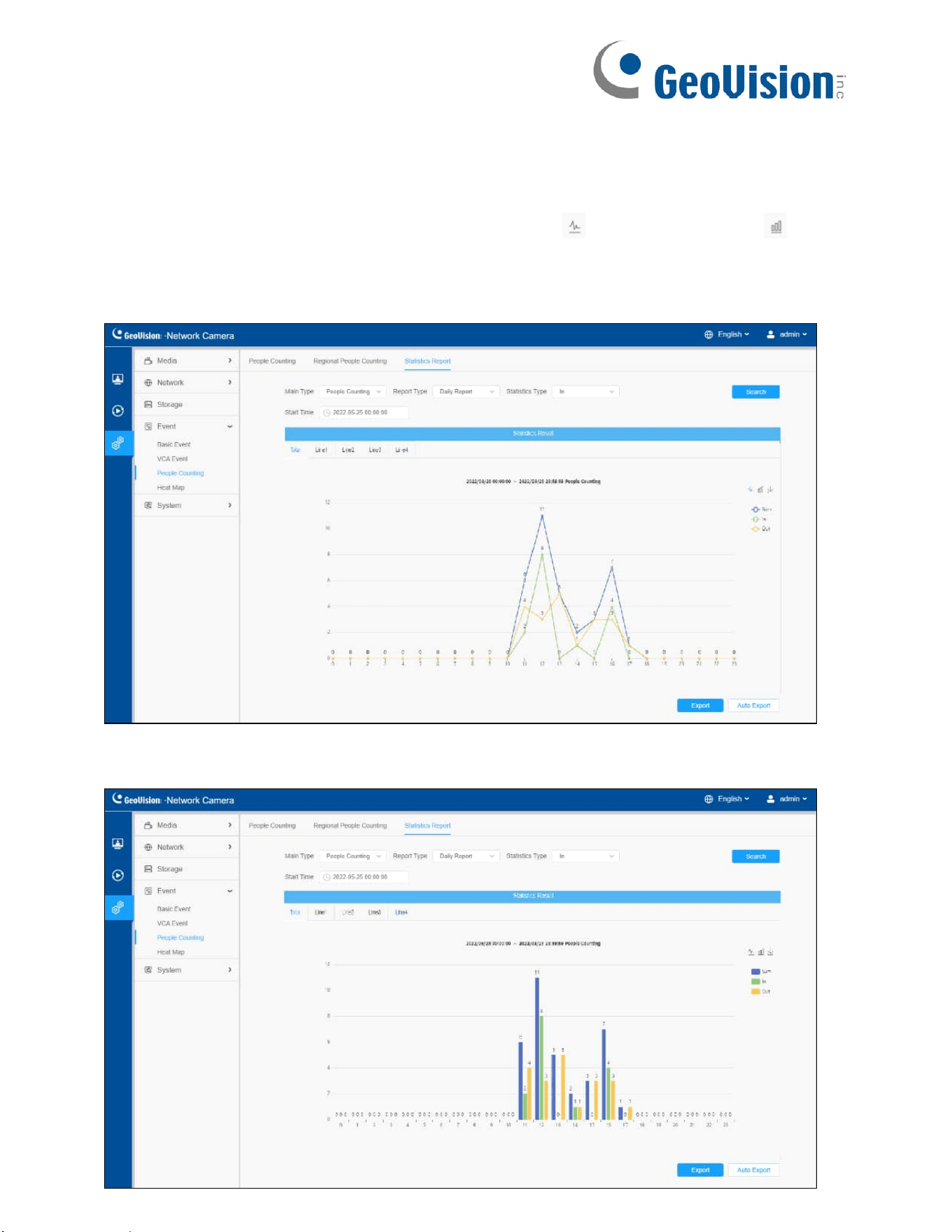This screenshot has height=1232, width=952.
Task: Toggle the Out series legend in the bar chart
Action: pyautogui.click(x=761, y=991)
